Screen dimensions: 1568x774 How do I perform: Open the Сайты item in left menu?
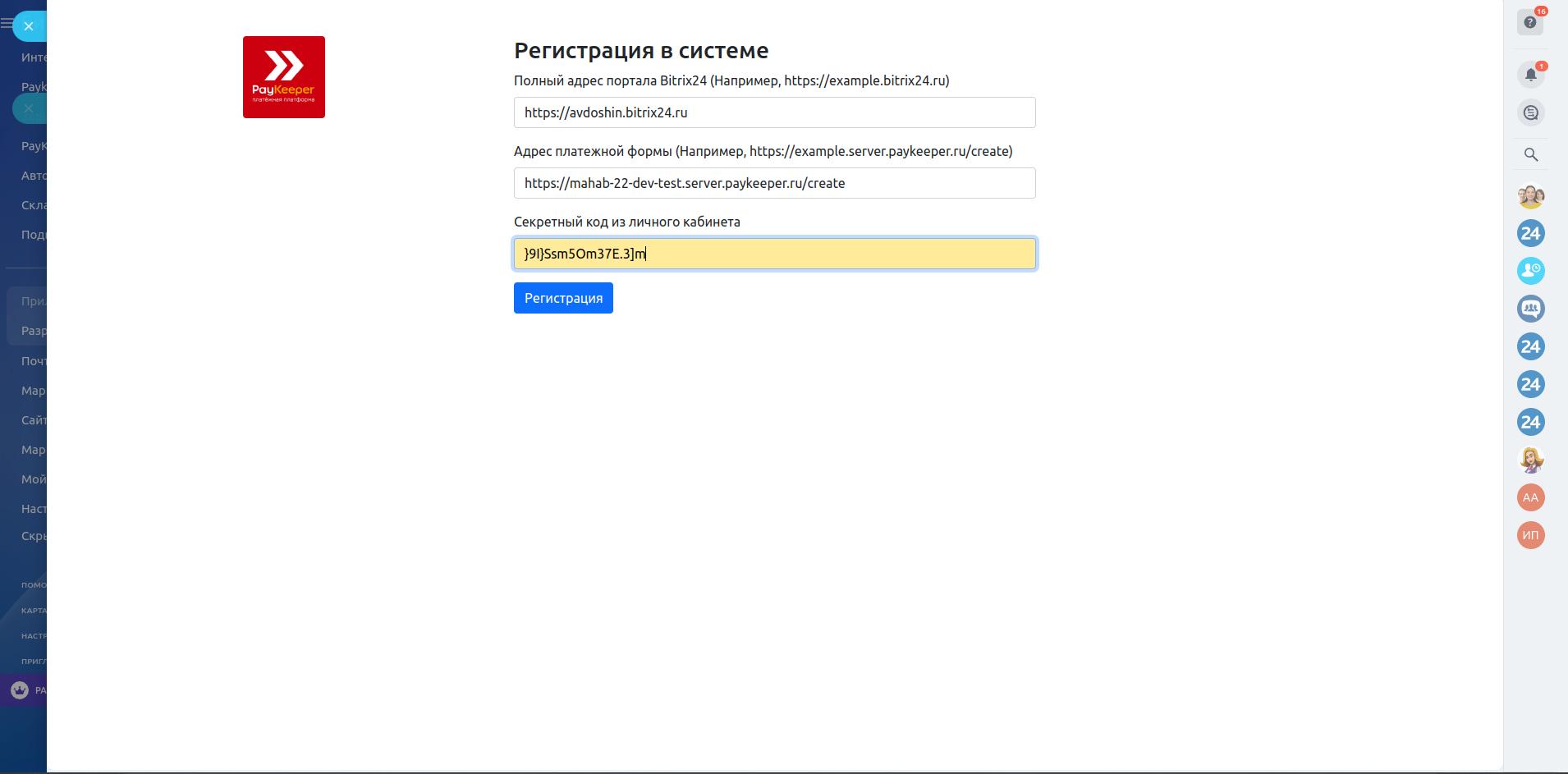[x=34, y=420]
